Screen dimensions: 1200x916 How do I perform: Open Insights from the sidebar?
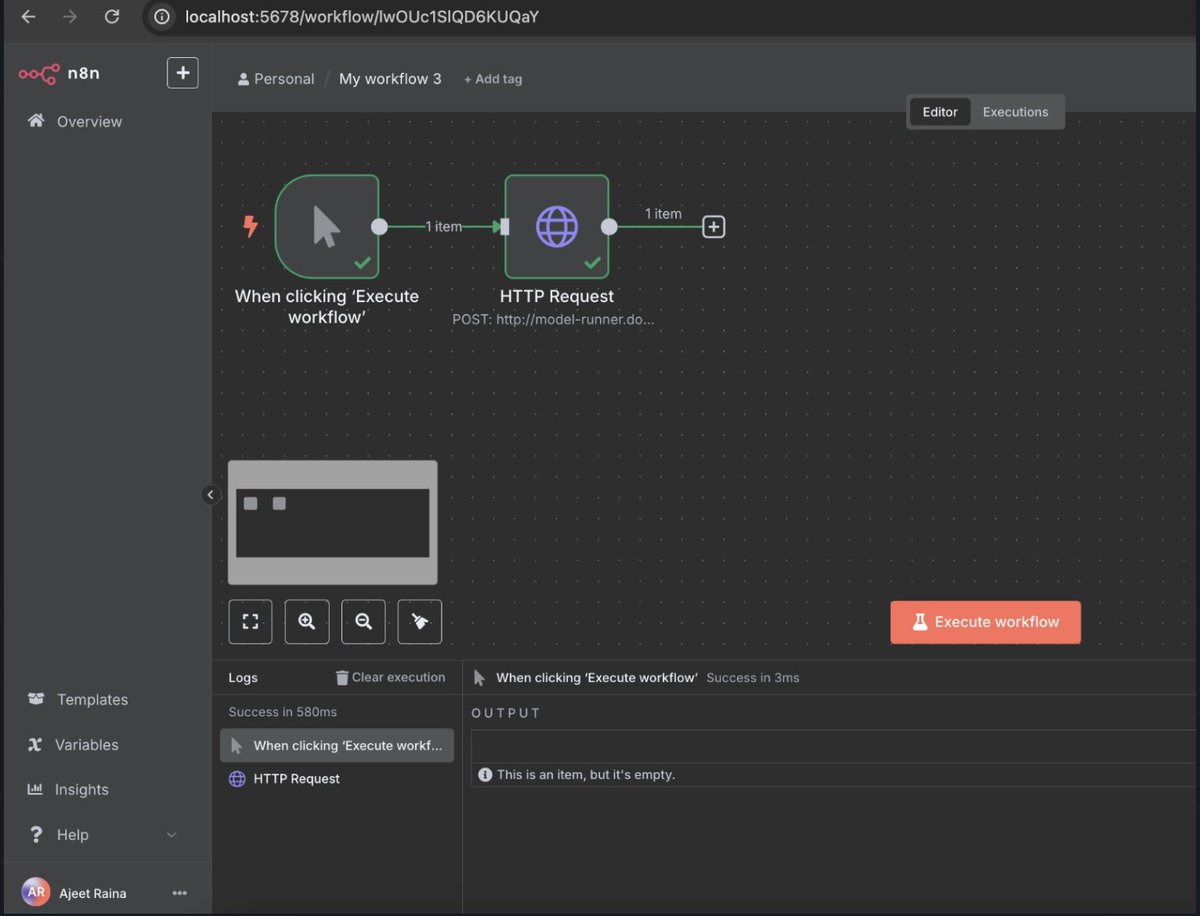[x=80, y=789]
